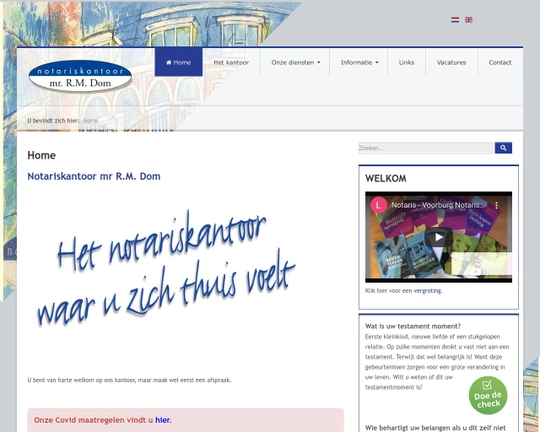Viewport: 540px width, 432px height.
Task: Go to 'Het kantoor' page
Action: tap(231, 62)
